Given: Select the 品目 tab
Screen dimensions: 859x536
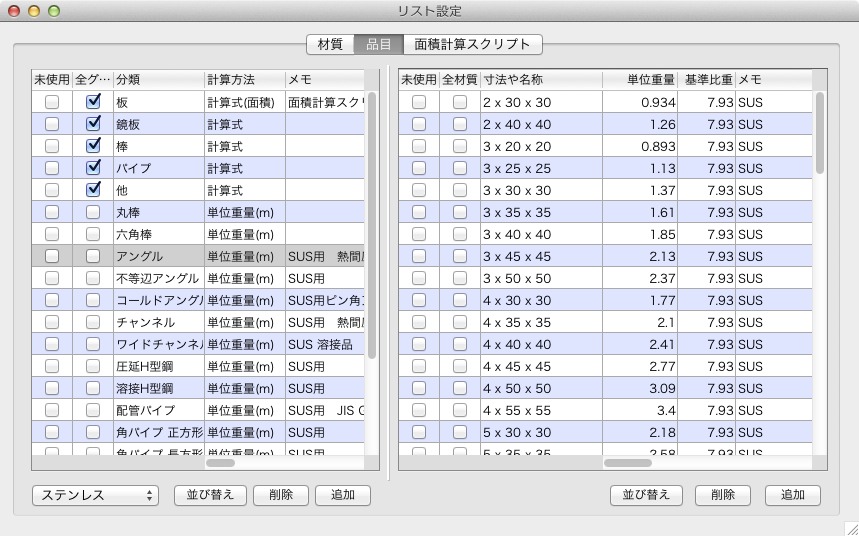Looking at the screenshot, I should pos(379,44).
